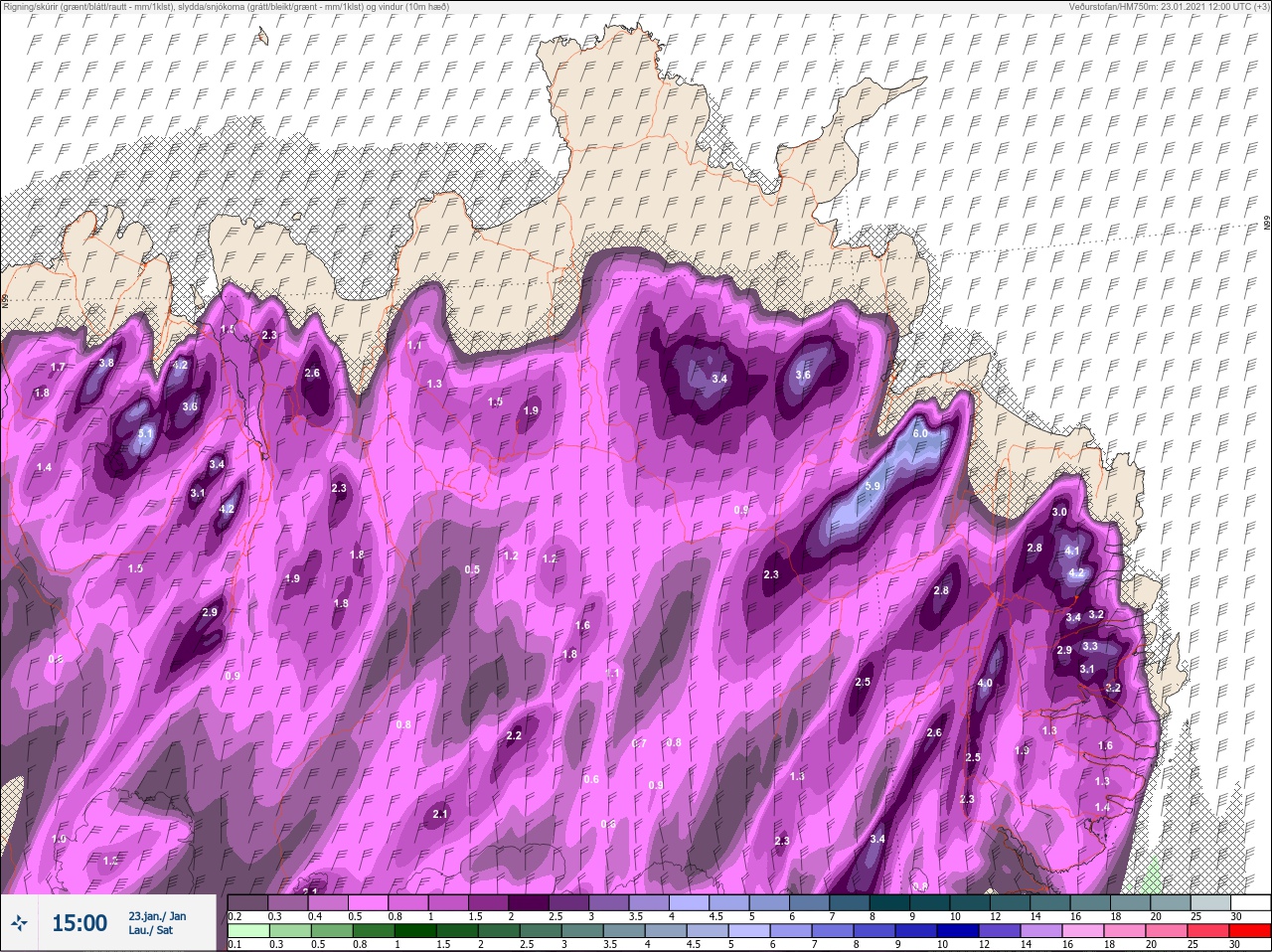This screenshot has width=1272, height=952.
Task: Click the 1.7 precipitation value on map
Action: [58, 368]
